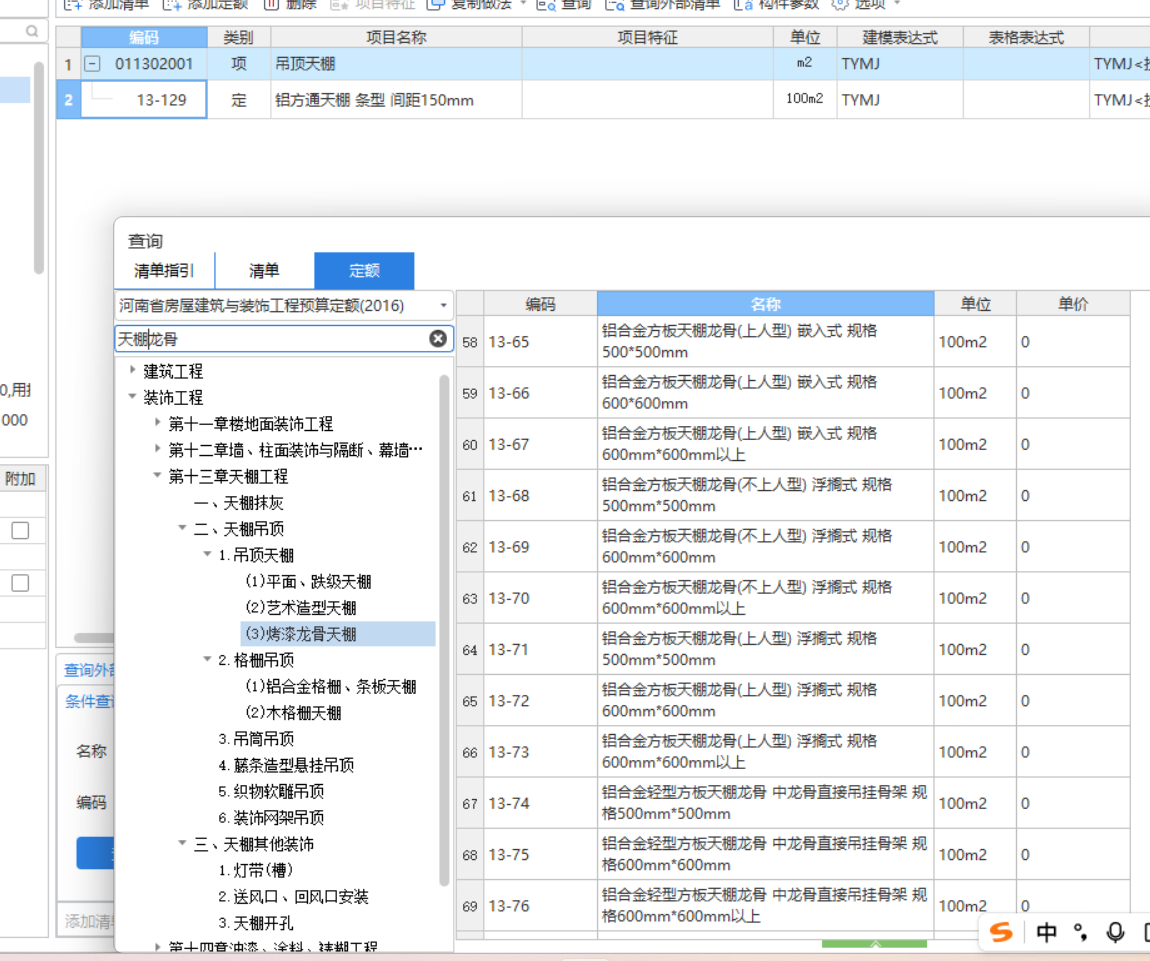The height and width of the screenshot is (961, 1150).
Task: Open the 河南省房屋建筑与装饰工程预算定额(2016) dropdown
Action: click(x=444, y=306)
